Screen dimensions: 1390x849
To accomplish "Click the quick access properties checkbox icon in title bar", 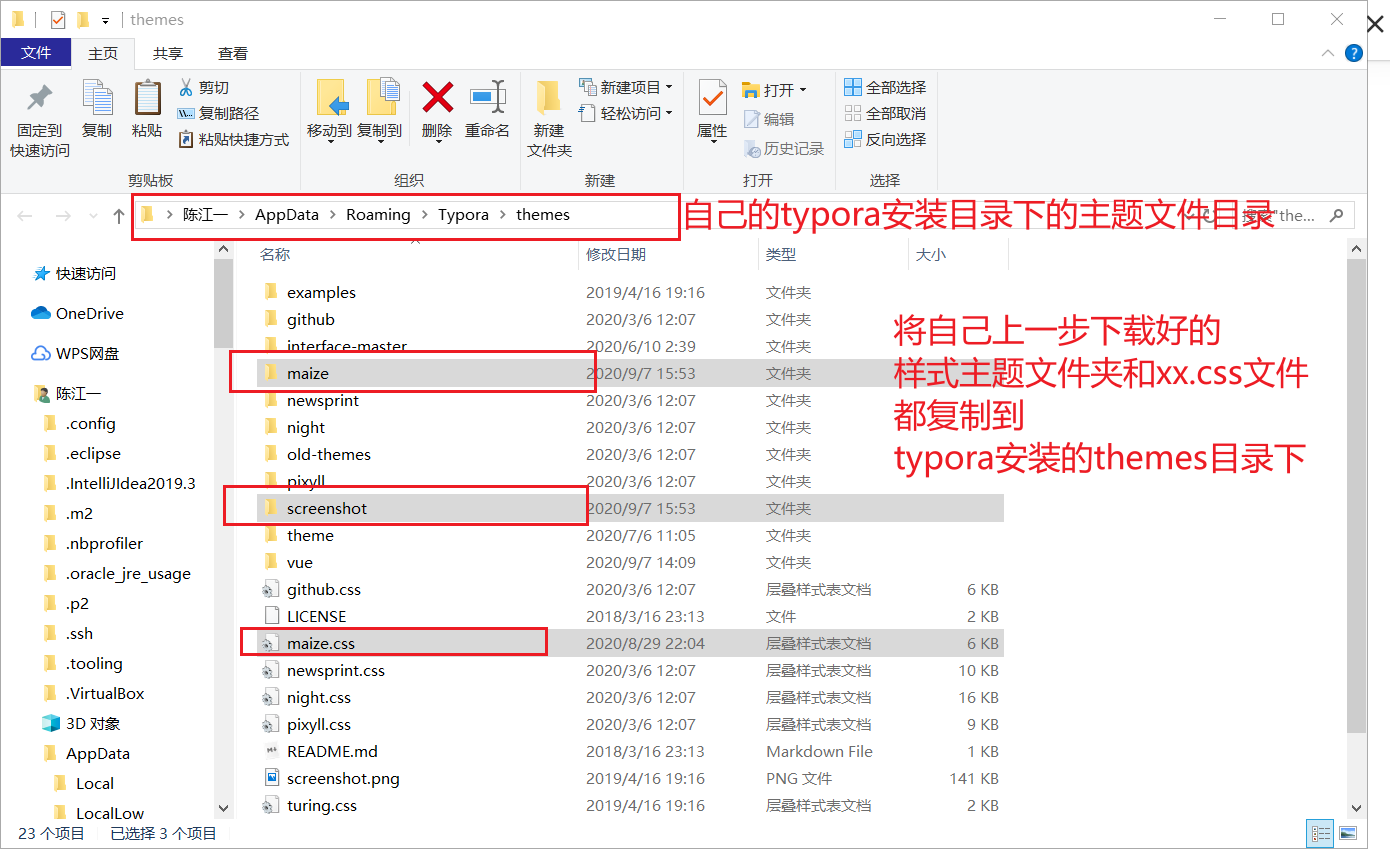I will pyautogui.click(x=56, y=19).
